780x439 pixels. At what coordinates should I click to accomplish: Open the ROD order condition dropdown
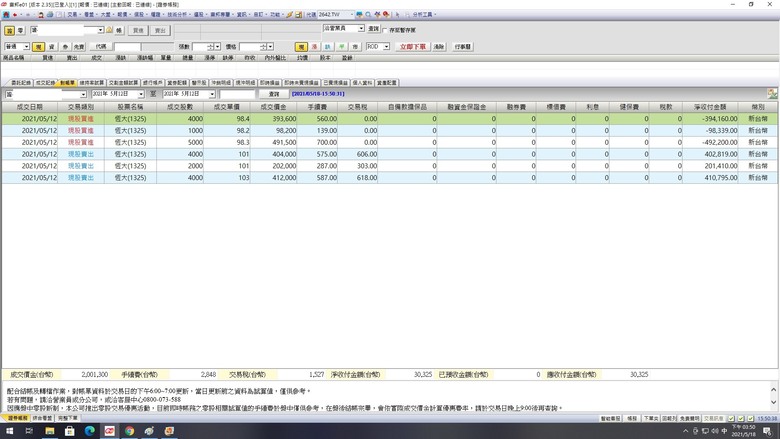(386, 47)
